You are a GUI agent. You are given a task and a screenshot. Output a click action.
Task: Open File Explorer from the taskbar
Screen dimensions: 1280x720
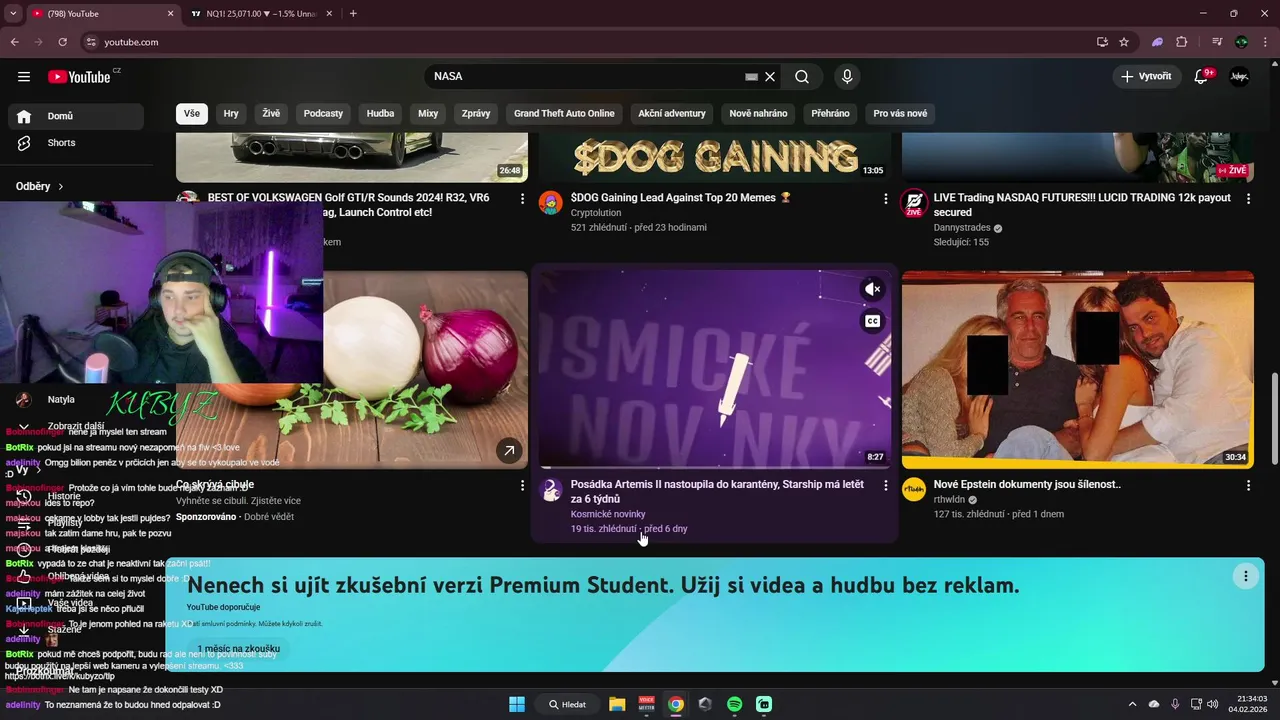(617, 704)
